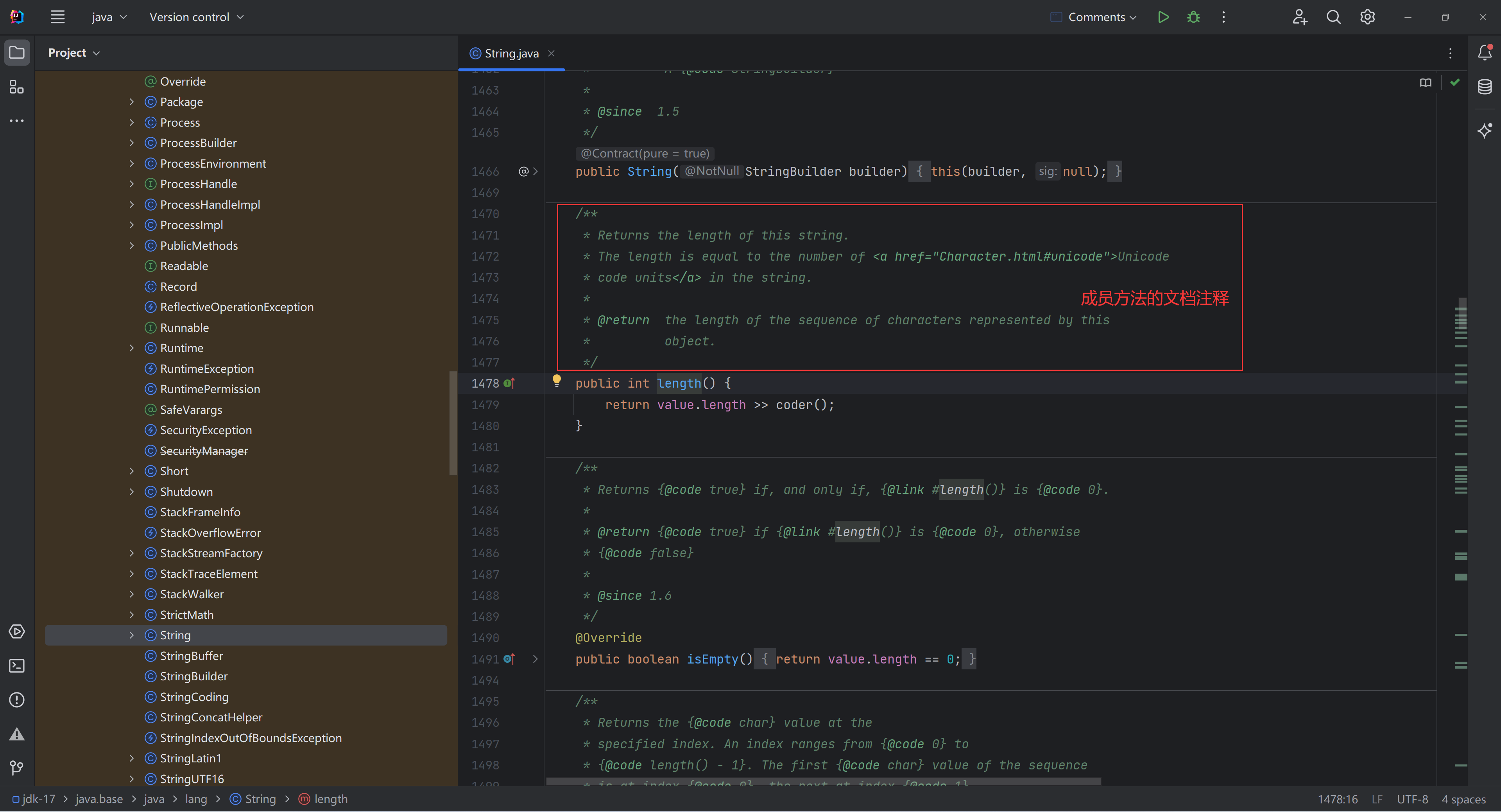Screen dimensions: 1501x812
Task: Expand the Package node
Action: 132,102
